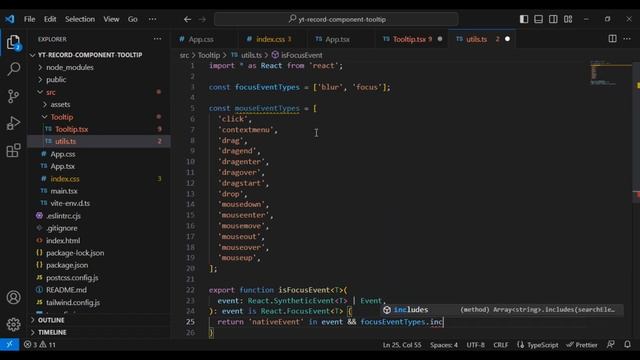Click the Tooltip breadcrumb folder
Image resolution: width=640 pixels, height=360 pixels.
click(209, 55)
